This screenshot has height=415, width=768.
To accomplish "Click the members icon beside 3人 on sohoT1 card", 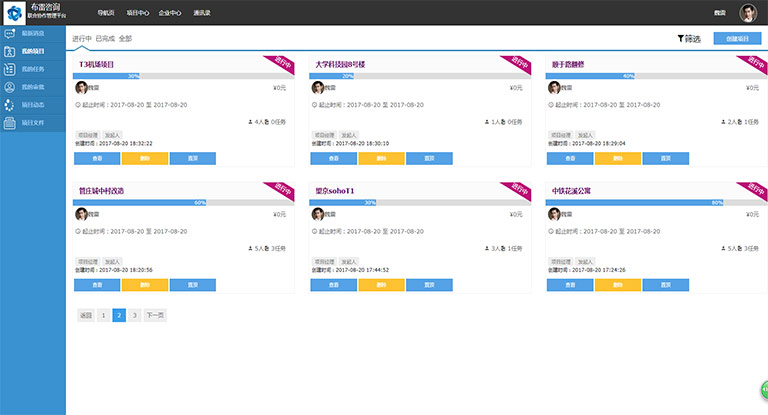I will 487,248.
